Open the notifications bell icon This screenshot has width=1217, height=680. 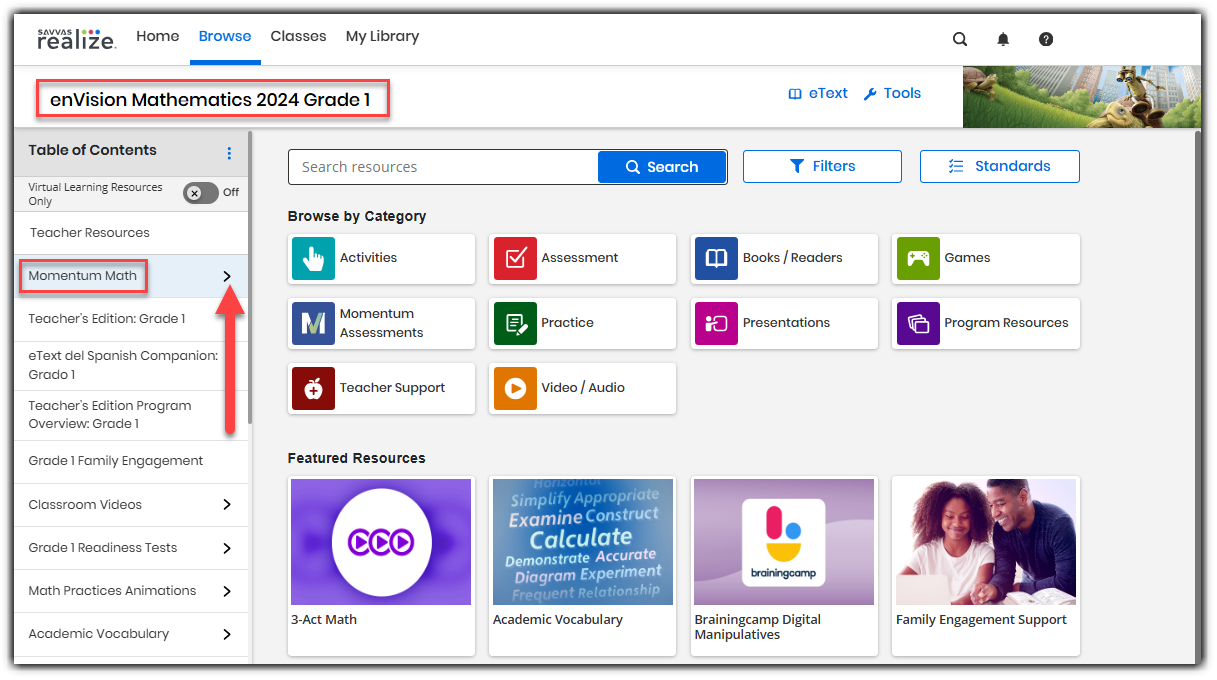1003,40
